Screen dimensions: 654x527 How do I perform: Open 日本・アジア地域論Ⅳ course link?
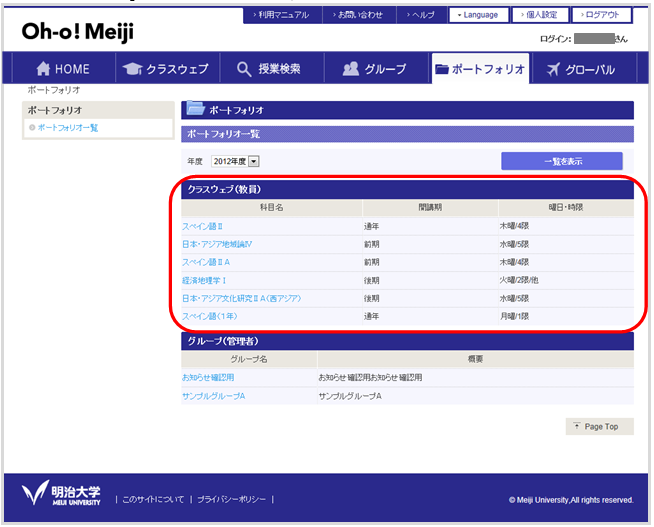[x=217, y=244]
